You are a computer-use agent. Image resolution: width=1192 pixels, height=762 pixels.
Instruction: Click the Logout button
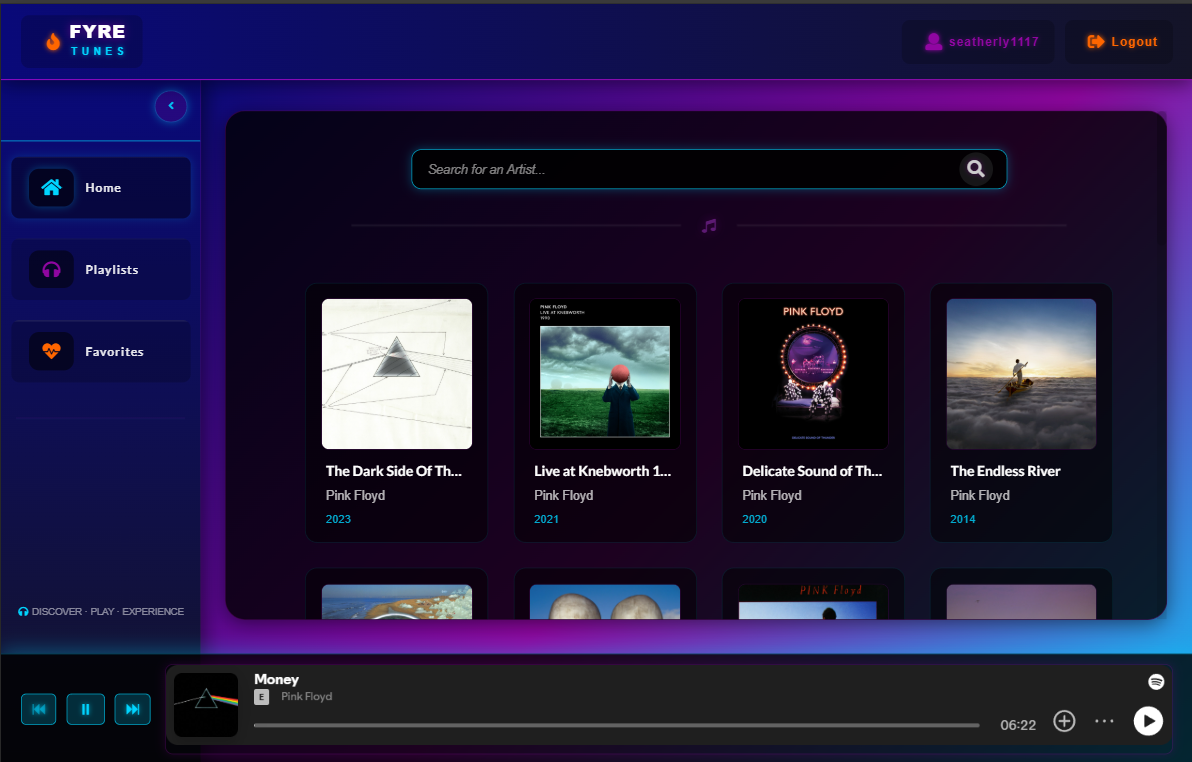tap(1119, 41)
